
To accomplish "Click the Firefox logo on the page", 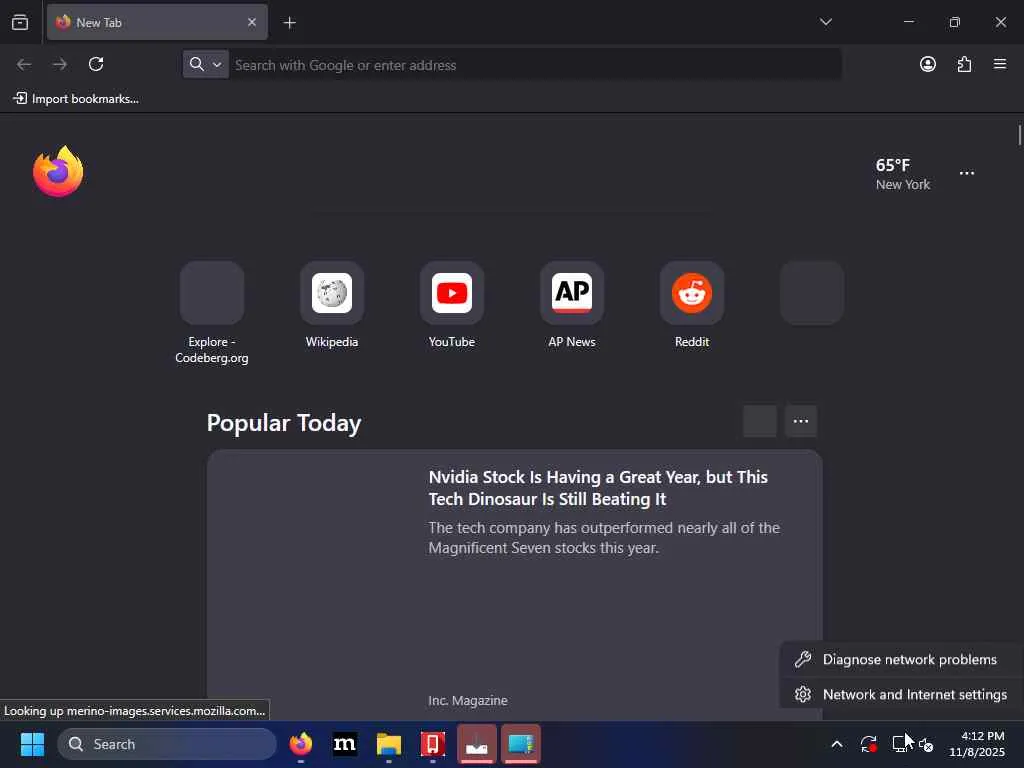I will 58,171.
